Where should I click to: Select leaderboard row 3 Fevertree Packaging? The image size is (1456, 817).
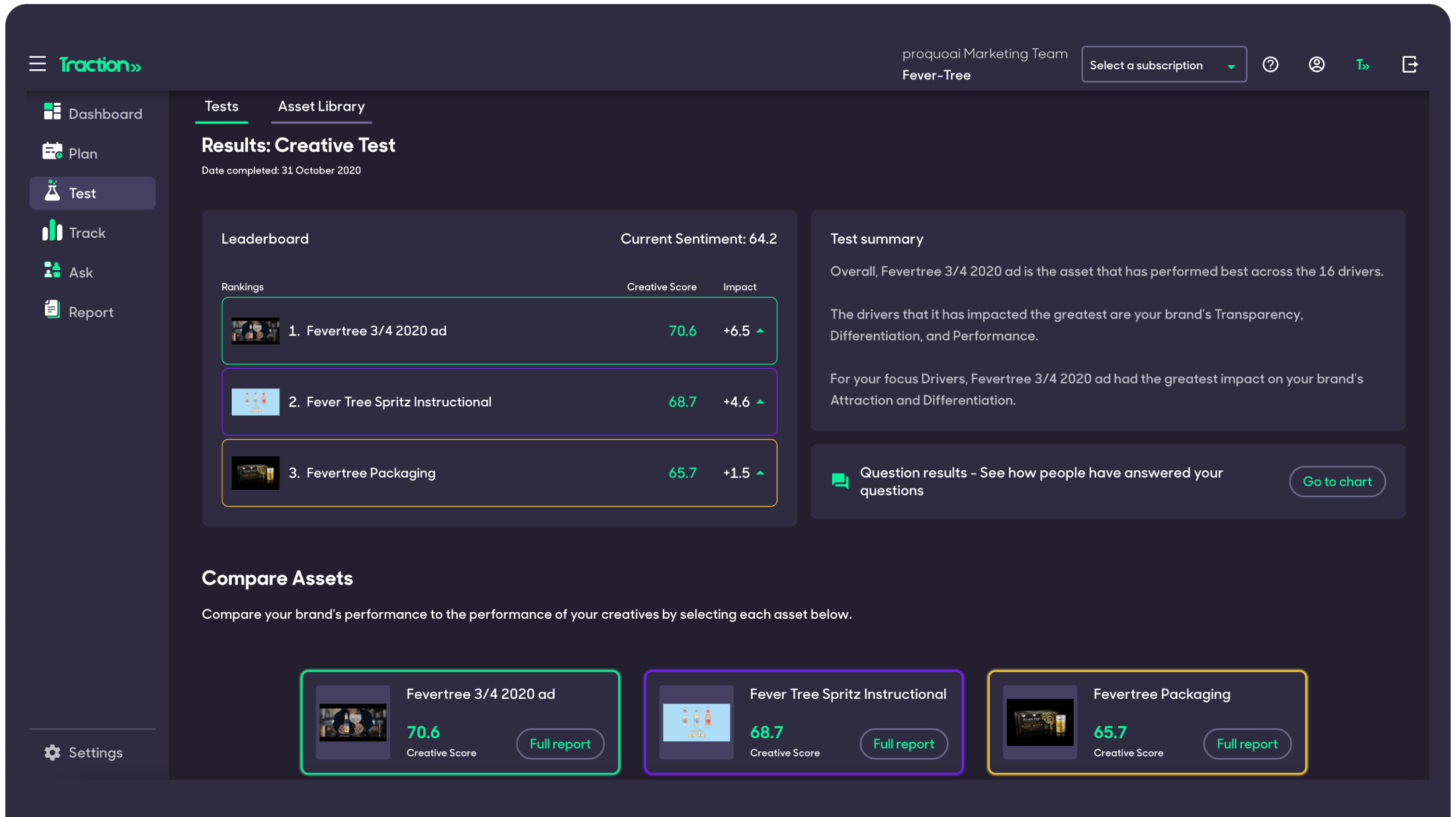tap(500, 473)
